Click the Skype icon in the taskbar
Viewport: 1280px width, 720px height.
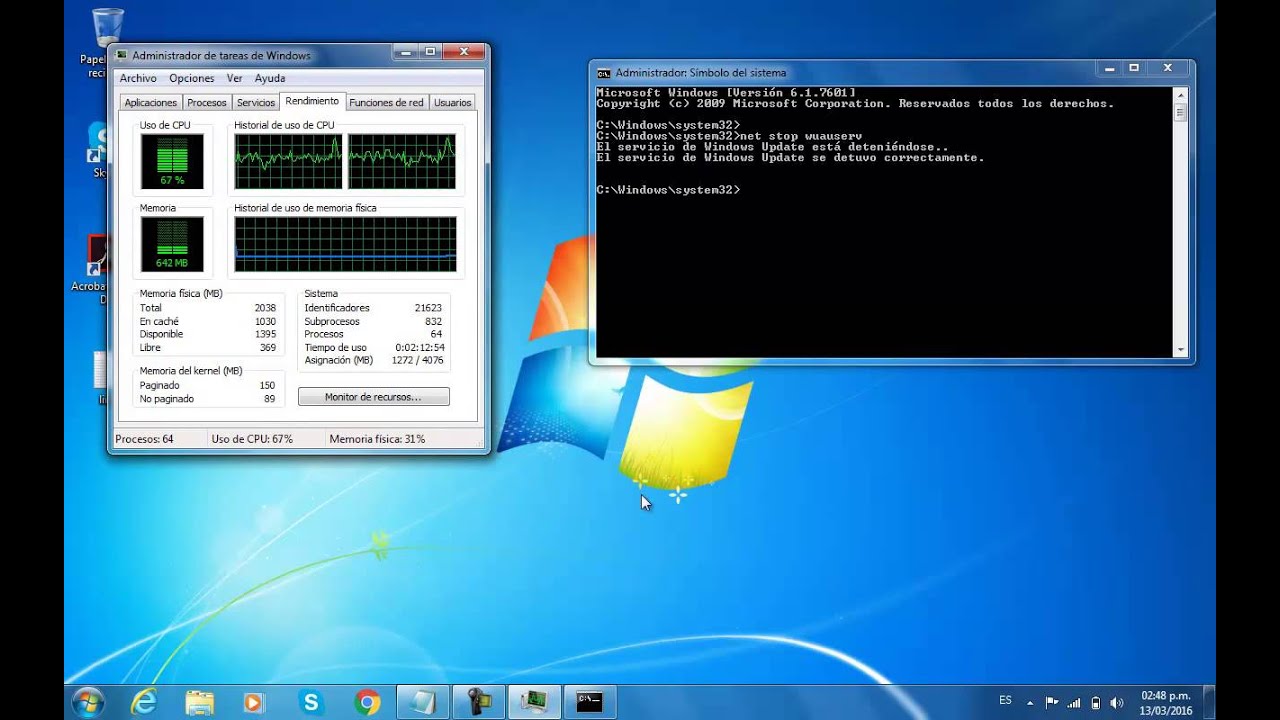tap(311, 703)
